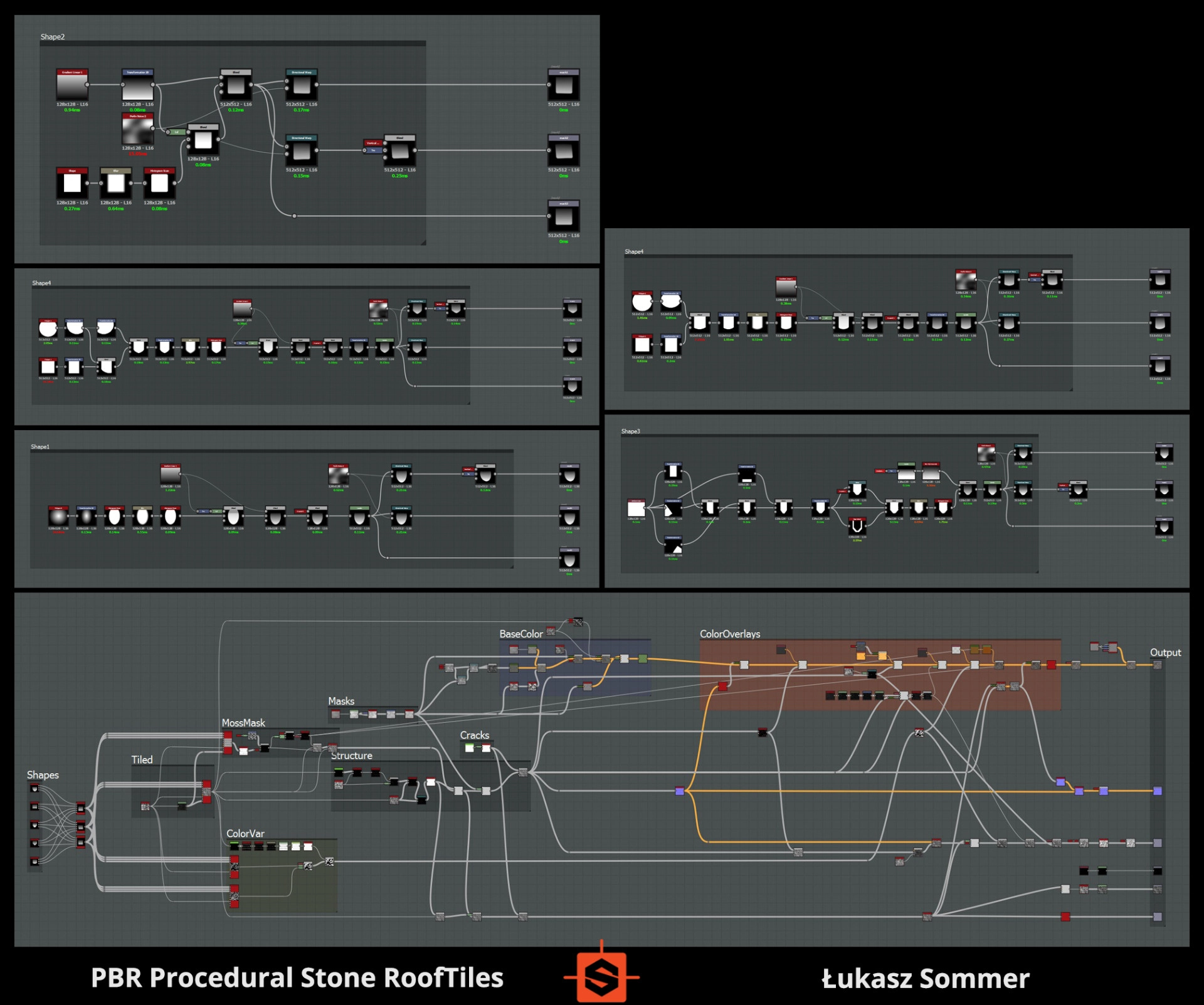The image size is (1204, 1005).
Task: Select the green Levels node in Shape2
Action: click(176, 132)
